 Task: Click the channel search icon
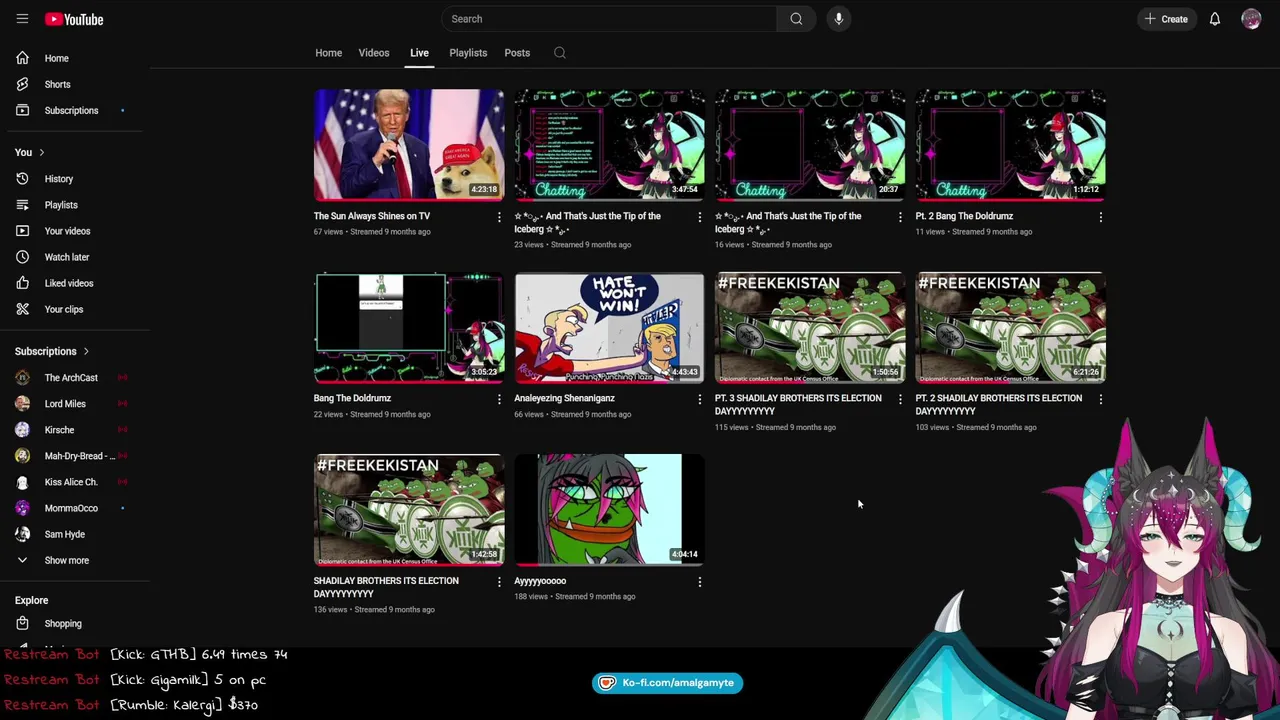point(560,53)
